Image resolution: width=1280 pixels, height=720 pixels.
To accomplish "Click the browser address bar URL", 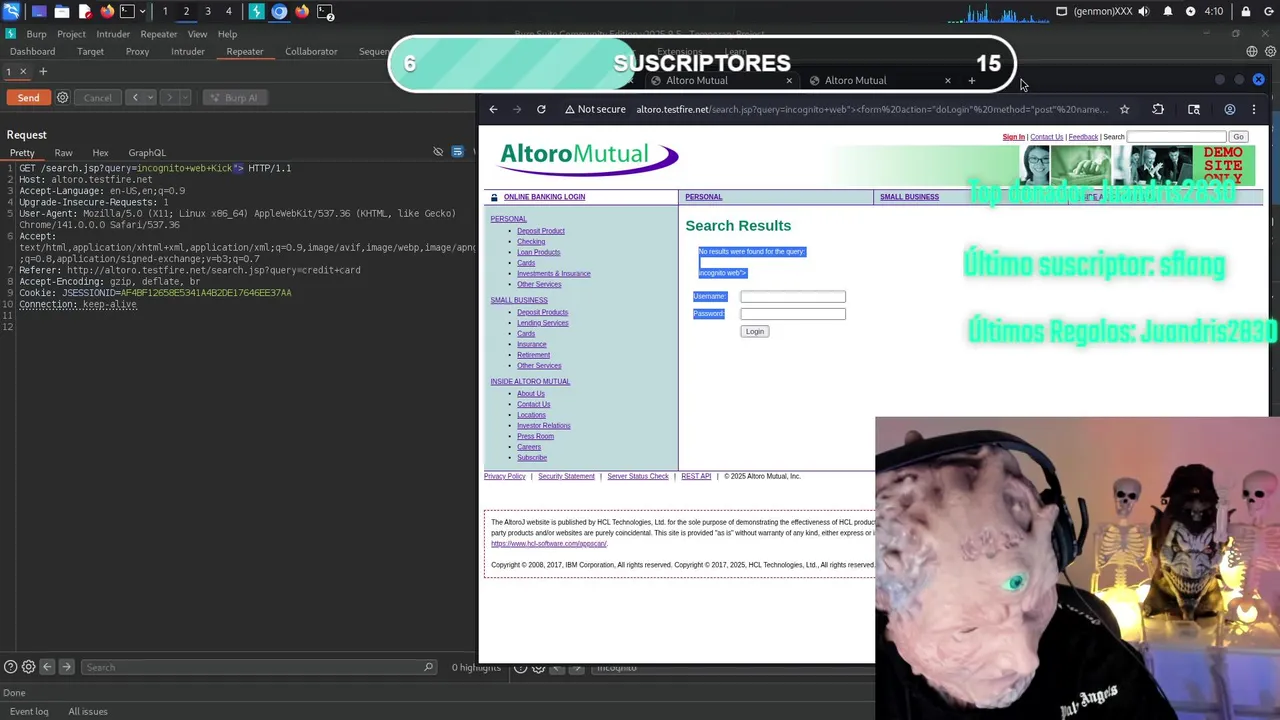I will 870,109.
